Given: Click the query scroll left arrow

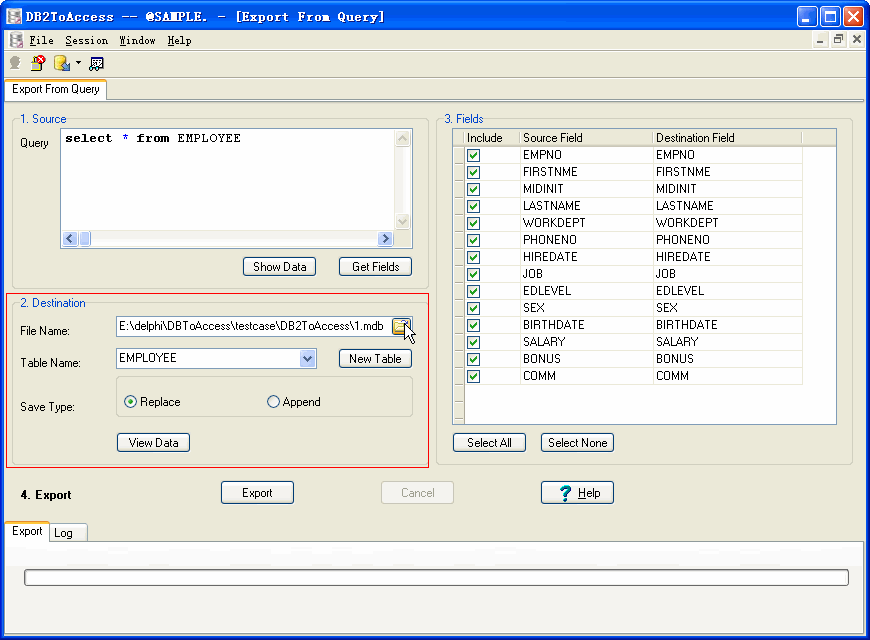Looking at the screenshot, I should tap(69, 239).
